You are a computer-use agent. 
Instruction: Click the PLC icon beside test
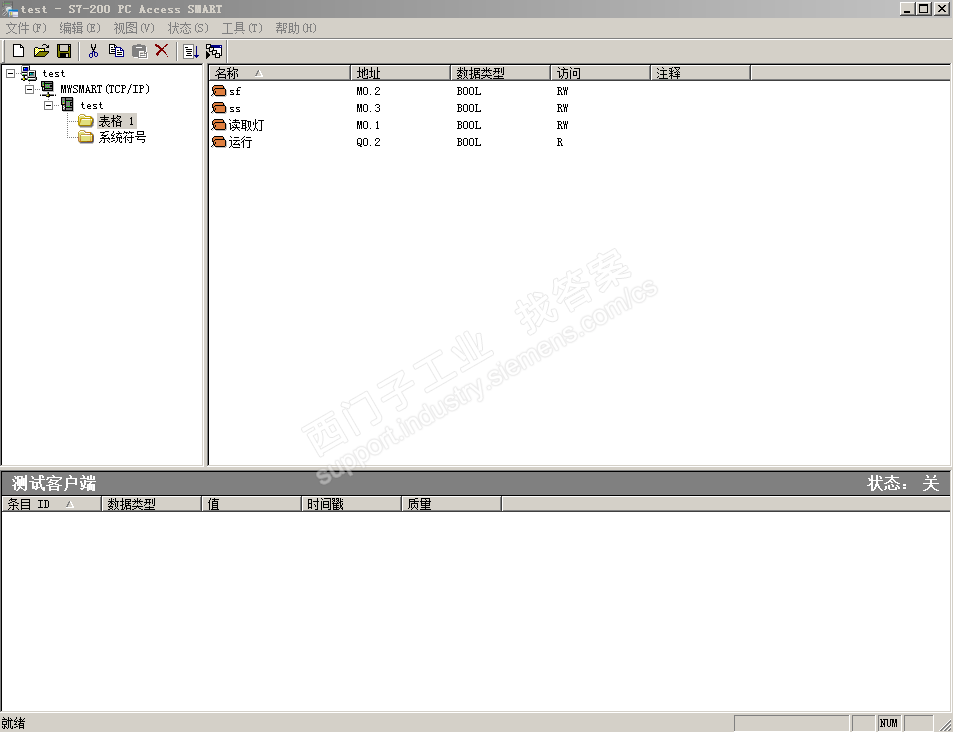point(67,105)
